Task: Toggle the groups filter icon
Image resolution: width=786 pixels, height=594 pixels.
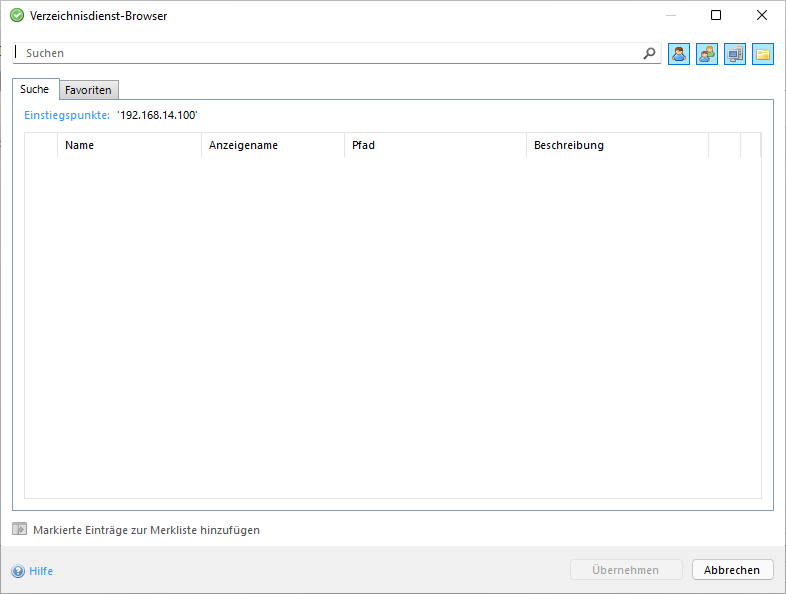Action: 707,54
